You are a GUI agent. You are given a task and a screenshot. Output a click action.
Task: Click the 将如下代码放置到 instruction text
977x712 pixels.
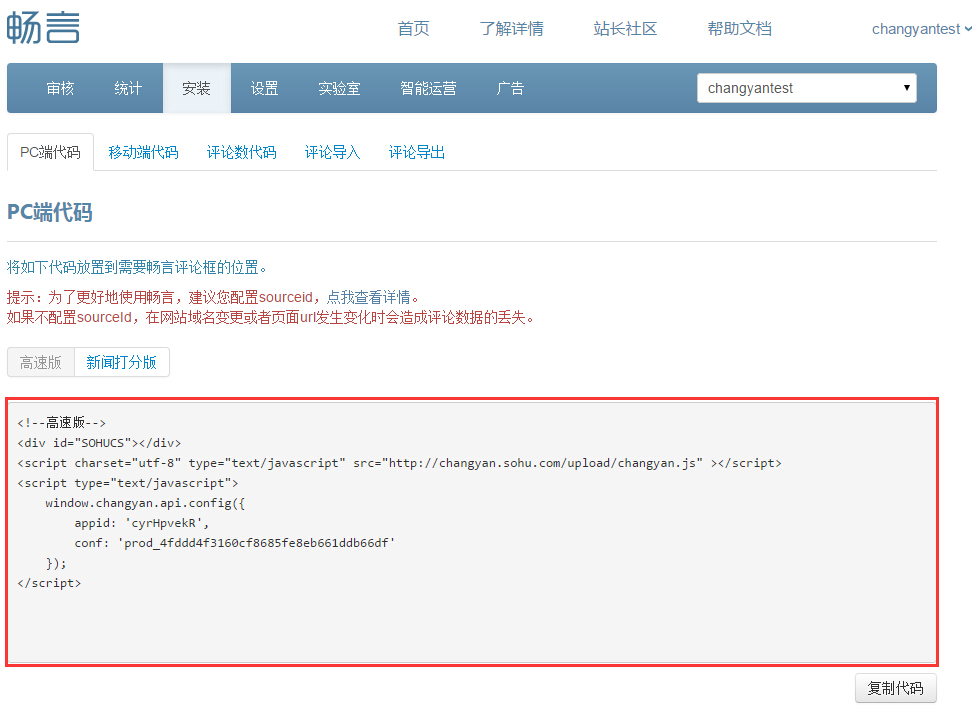[x=136, y=267]
